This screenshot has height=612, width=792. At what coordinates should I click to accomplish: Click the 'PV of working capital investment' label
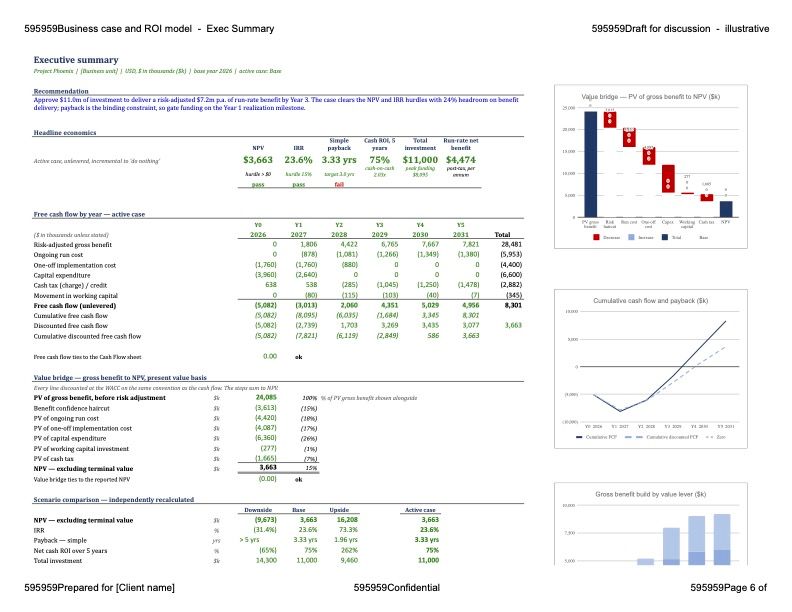[81, 448]
